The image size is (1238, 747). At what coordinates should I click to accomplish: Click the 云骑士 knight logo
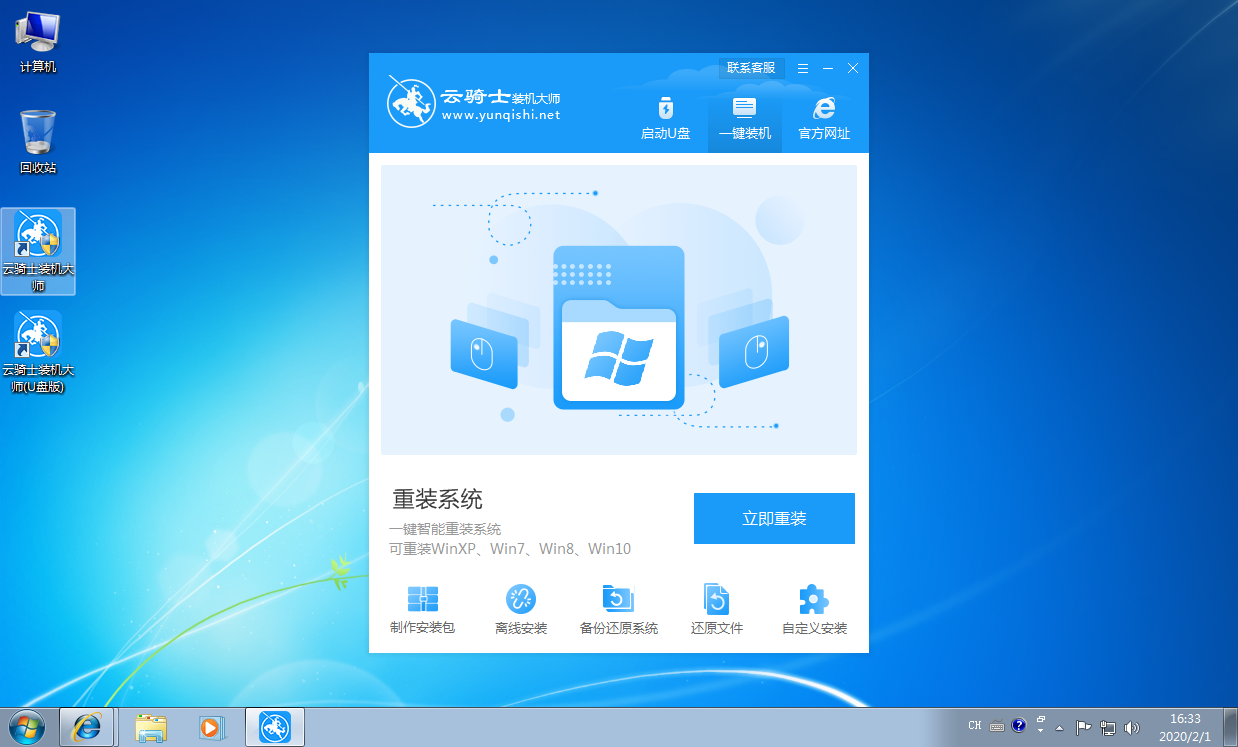[410, 101]
